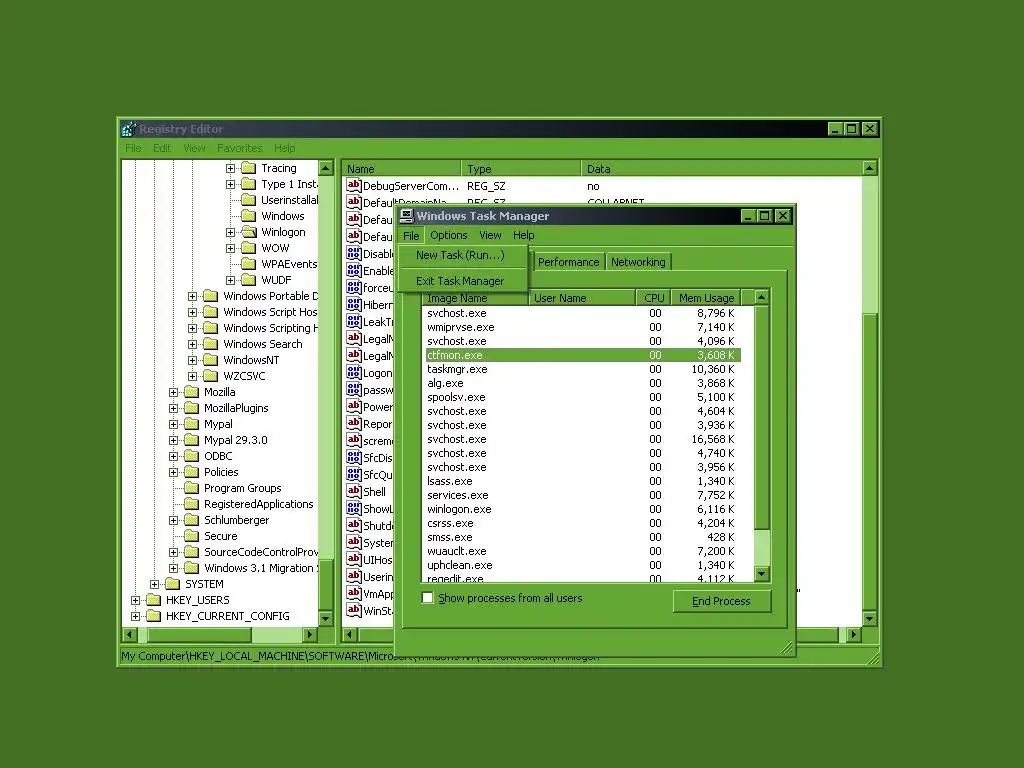The image size is (1024, 768).
Task: Select the wmiprvse.exe process row
Action: click(583, 327)
